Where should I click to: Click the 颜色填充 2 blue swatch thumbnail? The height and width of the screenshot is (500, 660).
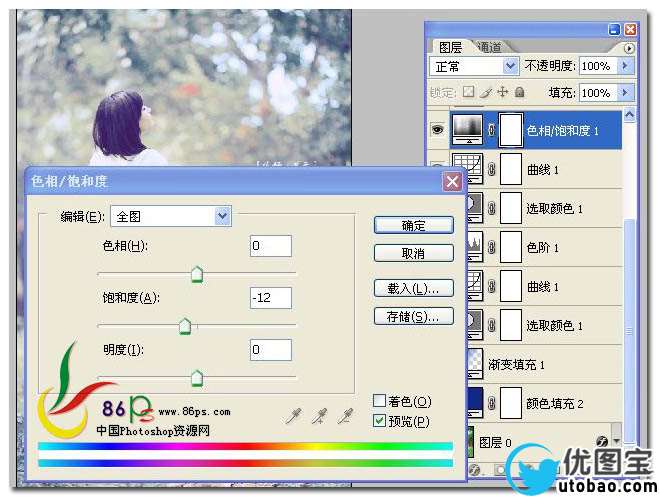point(475,402)
